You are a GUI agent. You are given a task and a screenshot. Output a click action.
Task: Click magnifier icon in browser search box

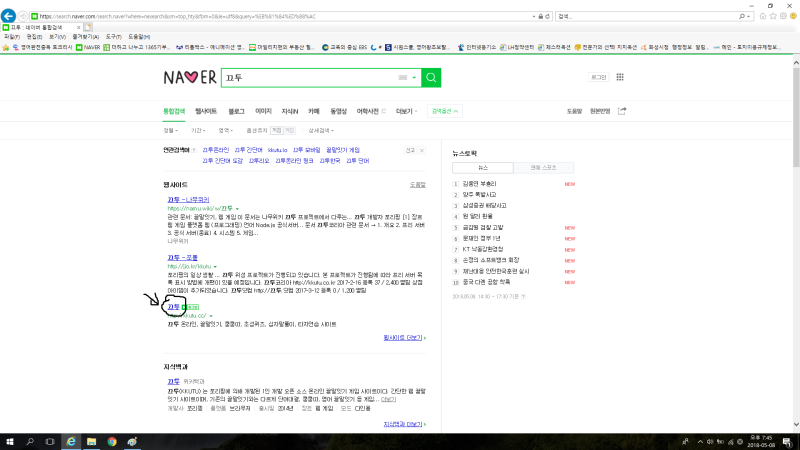742,16
